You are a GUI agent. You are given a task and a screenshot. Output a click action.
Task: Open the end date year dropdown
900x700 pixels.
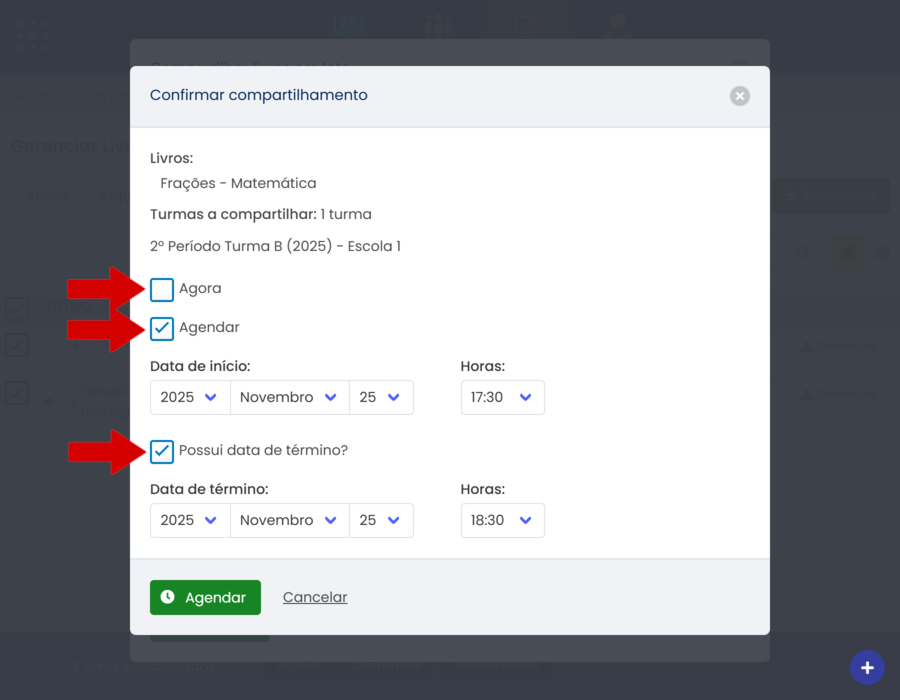(x=189, y=520)
